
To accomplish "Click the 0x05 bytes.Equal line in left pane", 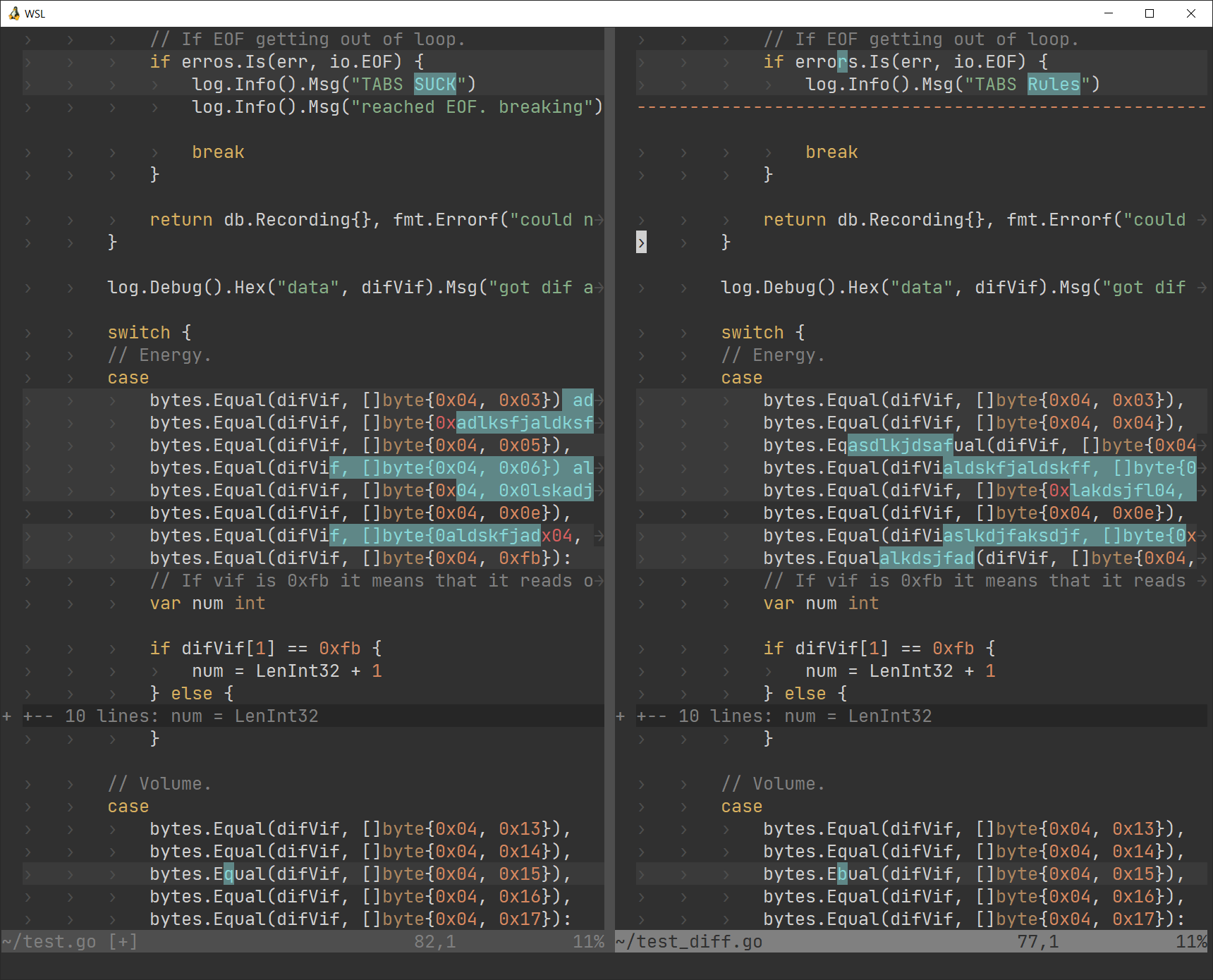I will (360, 445).
